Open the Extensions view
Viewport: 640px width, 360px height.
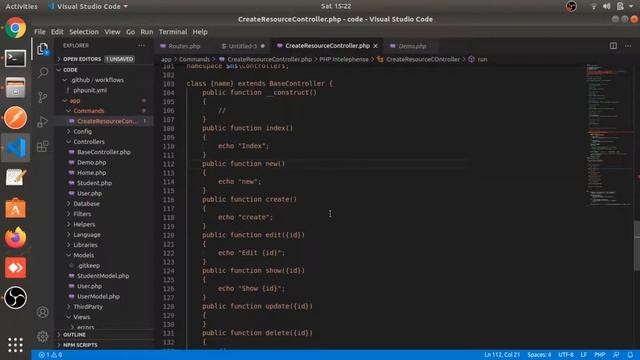(43, 146)
